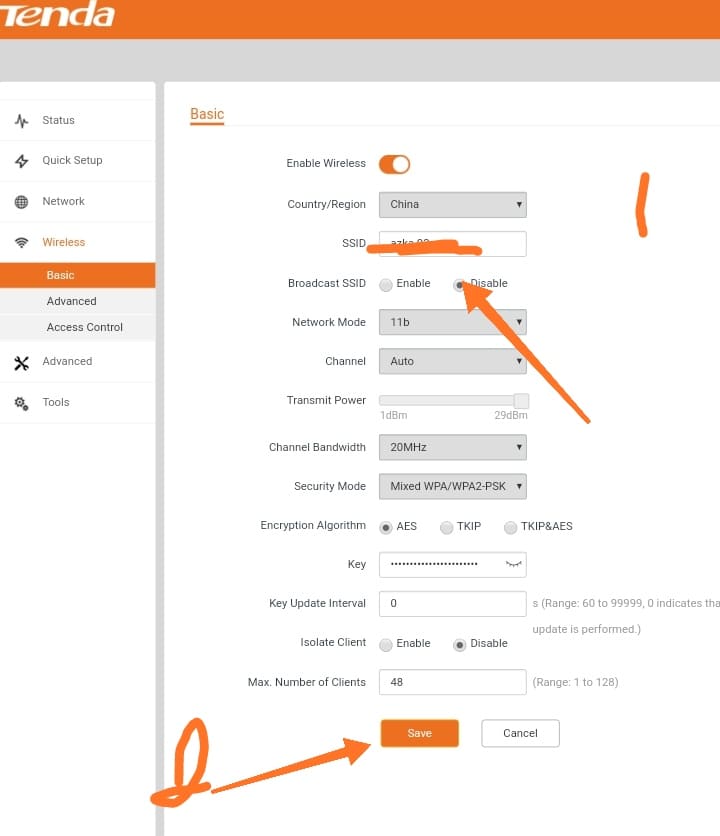The image size is (720, 836).
Task: Open the Network menu
Action: tap(77, 202)
